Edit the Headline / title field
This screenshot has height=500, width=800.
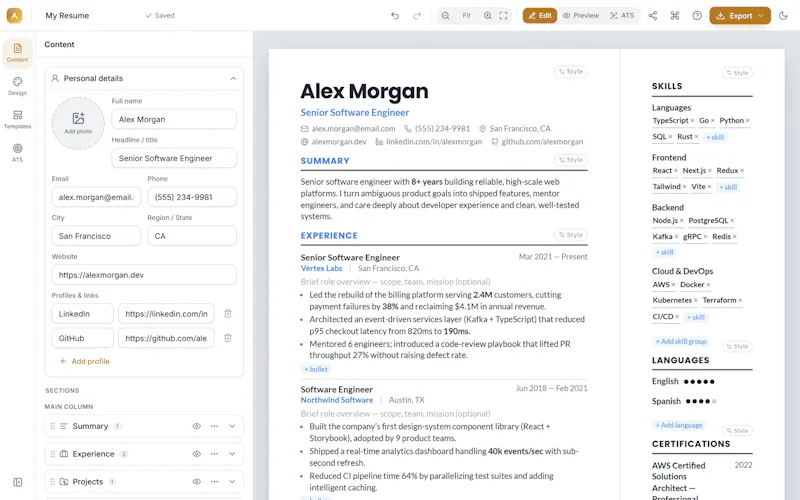point(174,158)
